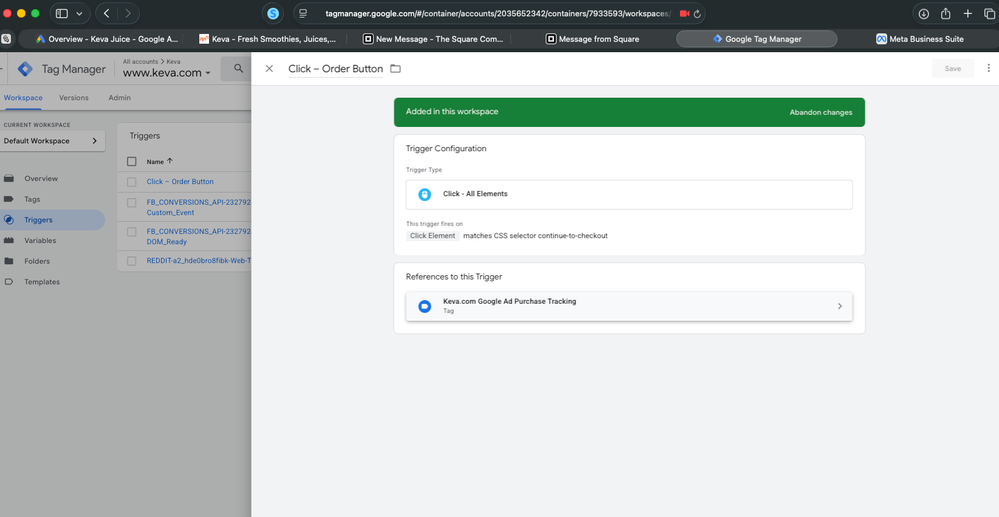Click Abandon changes in green banner

[821, 112]
